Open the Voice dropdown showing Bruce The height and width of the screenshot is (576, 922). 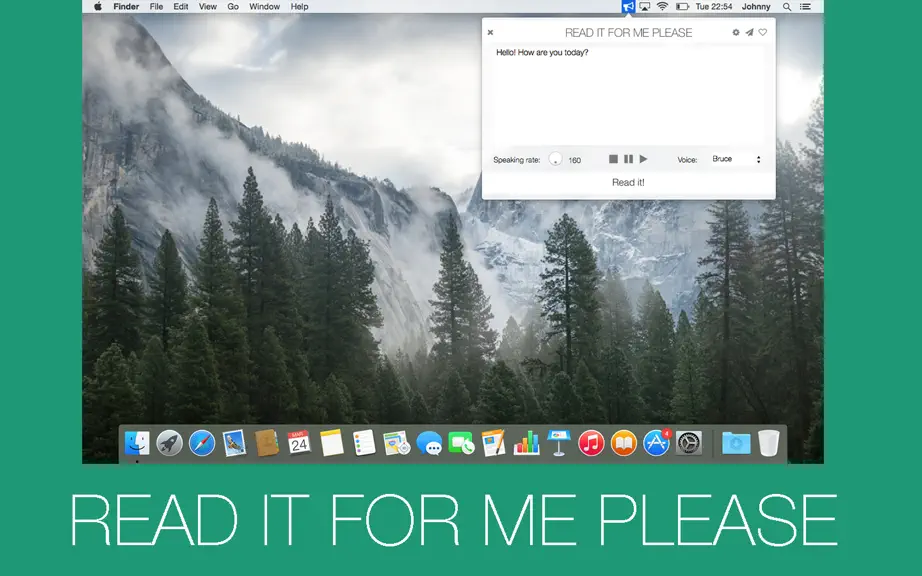(736, 159)
